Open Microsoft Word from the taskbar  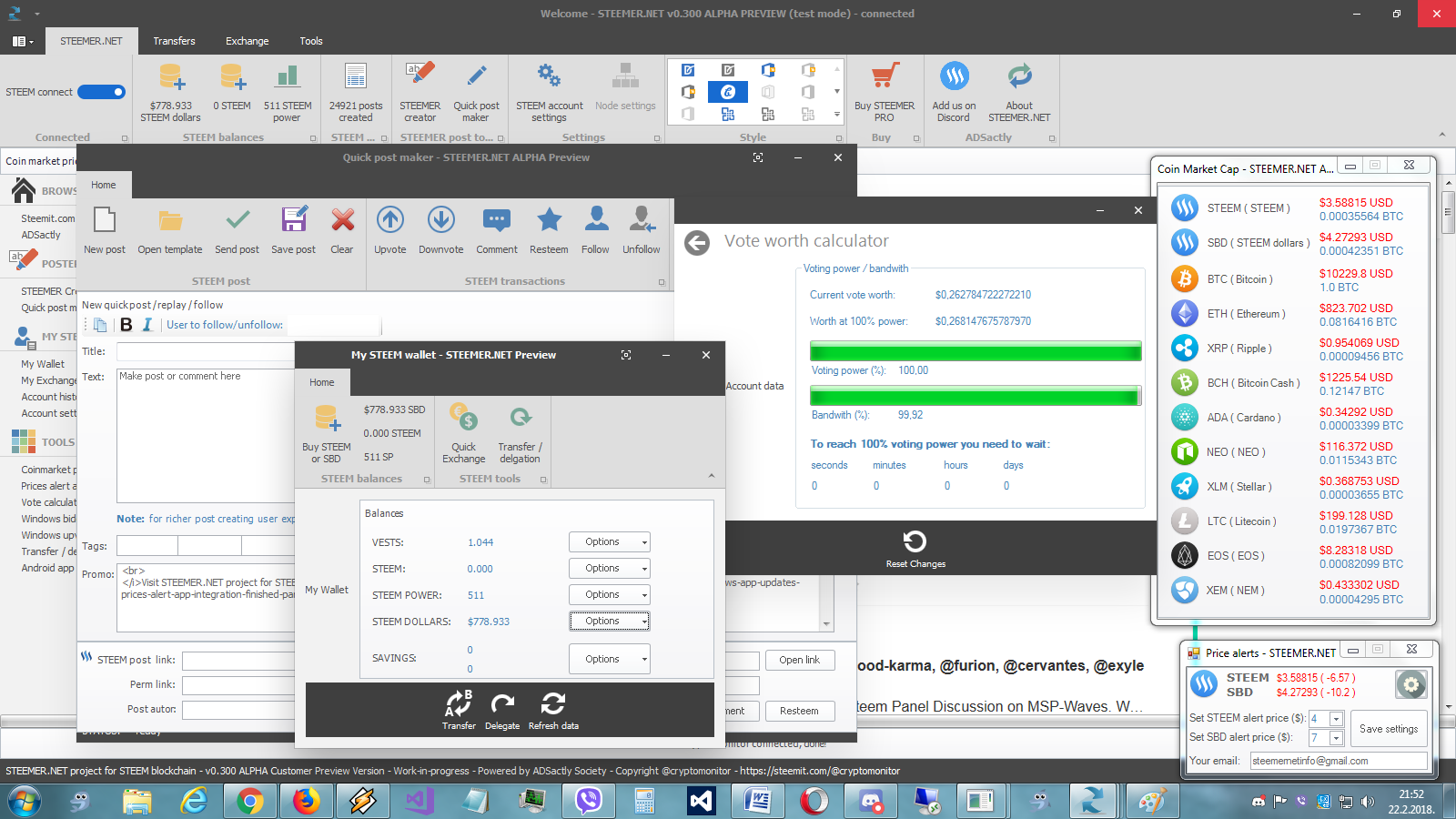click(757, 801)
